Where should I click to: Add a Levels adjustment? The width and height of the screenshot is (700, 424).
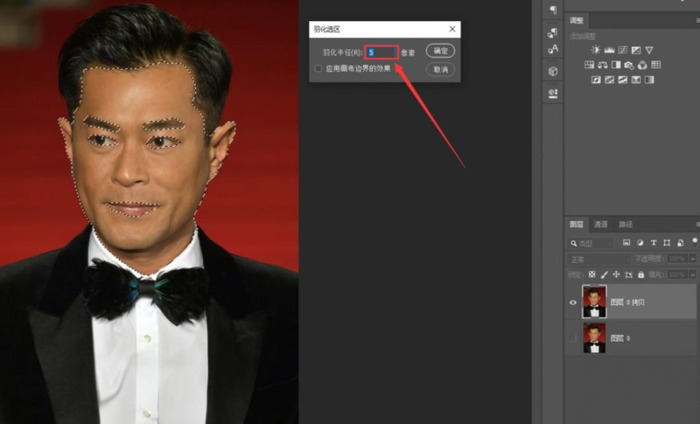tap(609, 49)
